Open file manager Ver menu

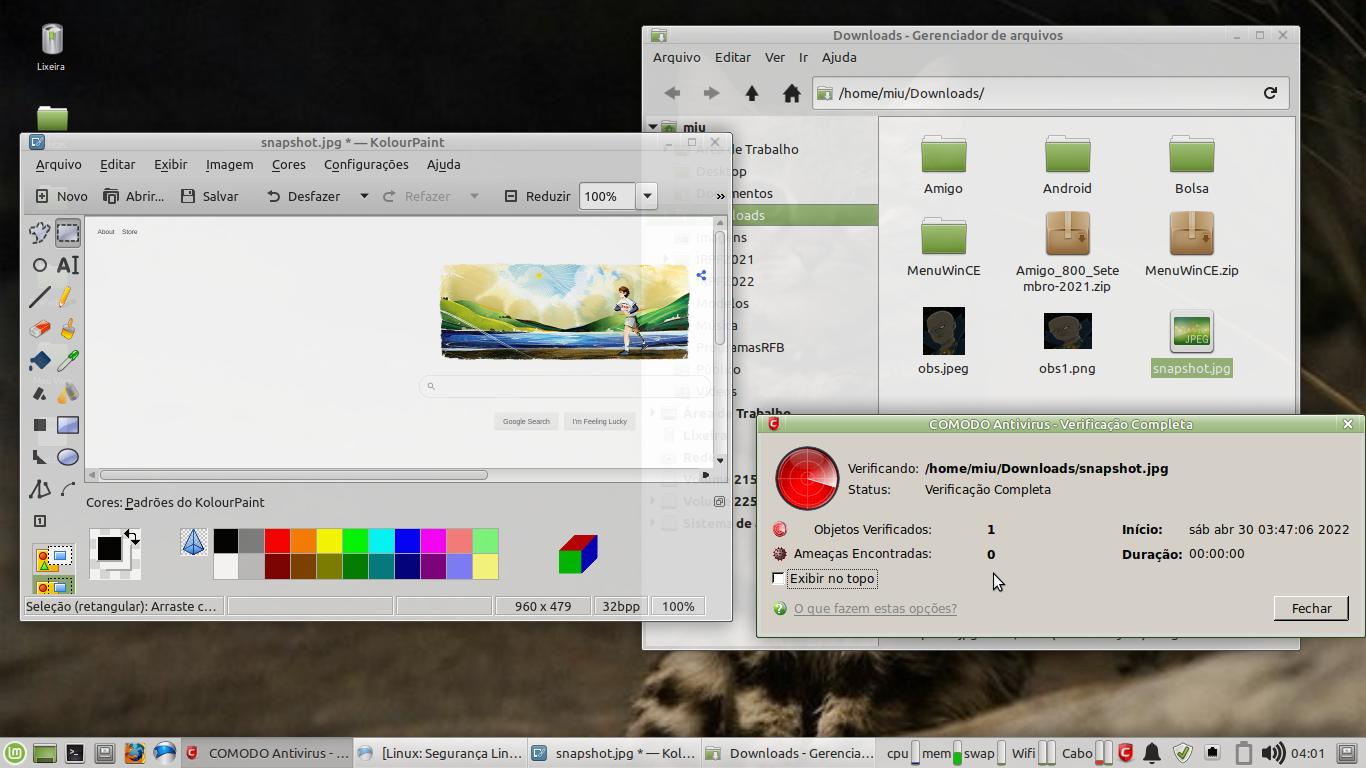coord(775,57)
